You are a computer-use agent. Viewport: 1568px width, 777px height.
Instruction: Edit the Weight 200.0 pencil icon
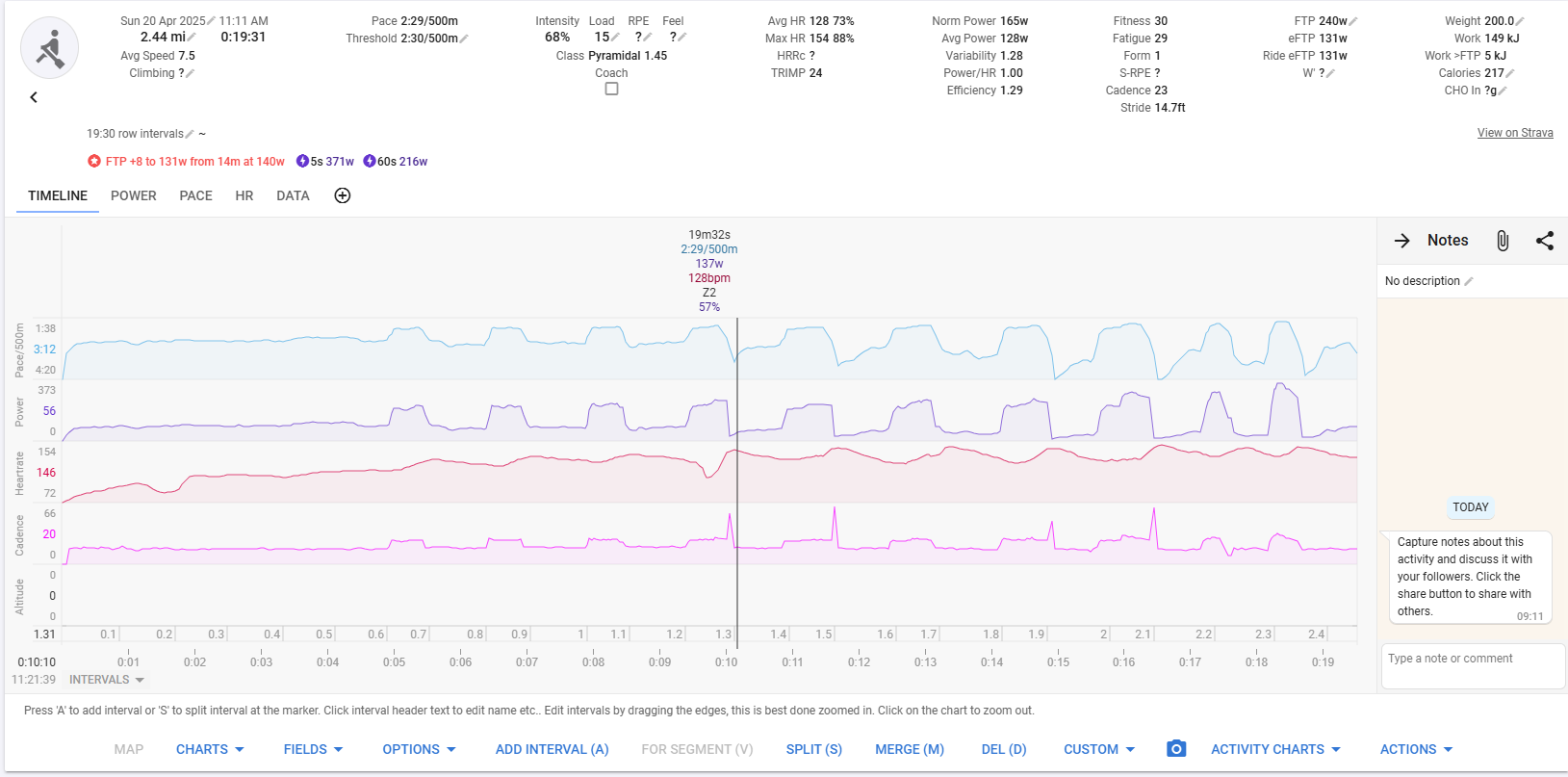(1520, 21)
